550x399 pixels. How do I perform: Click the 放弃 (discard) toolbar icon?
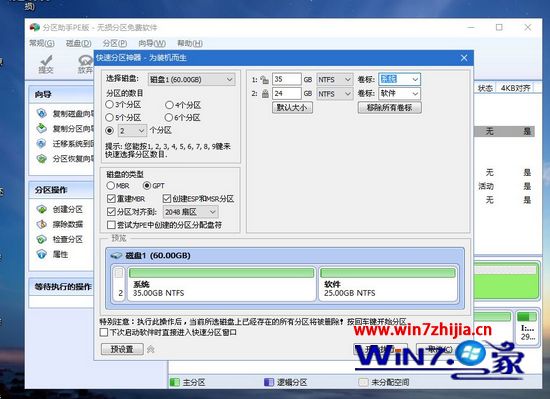[86, 60]
